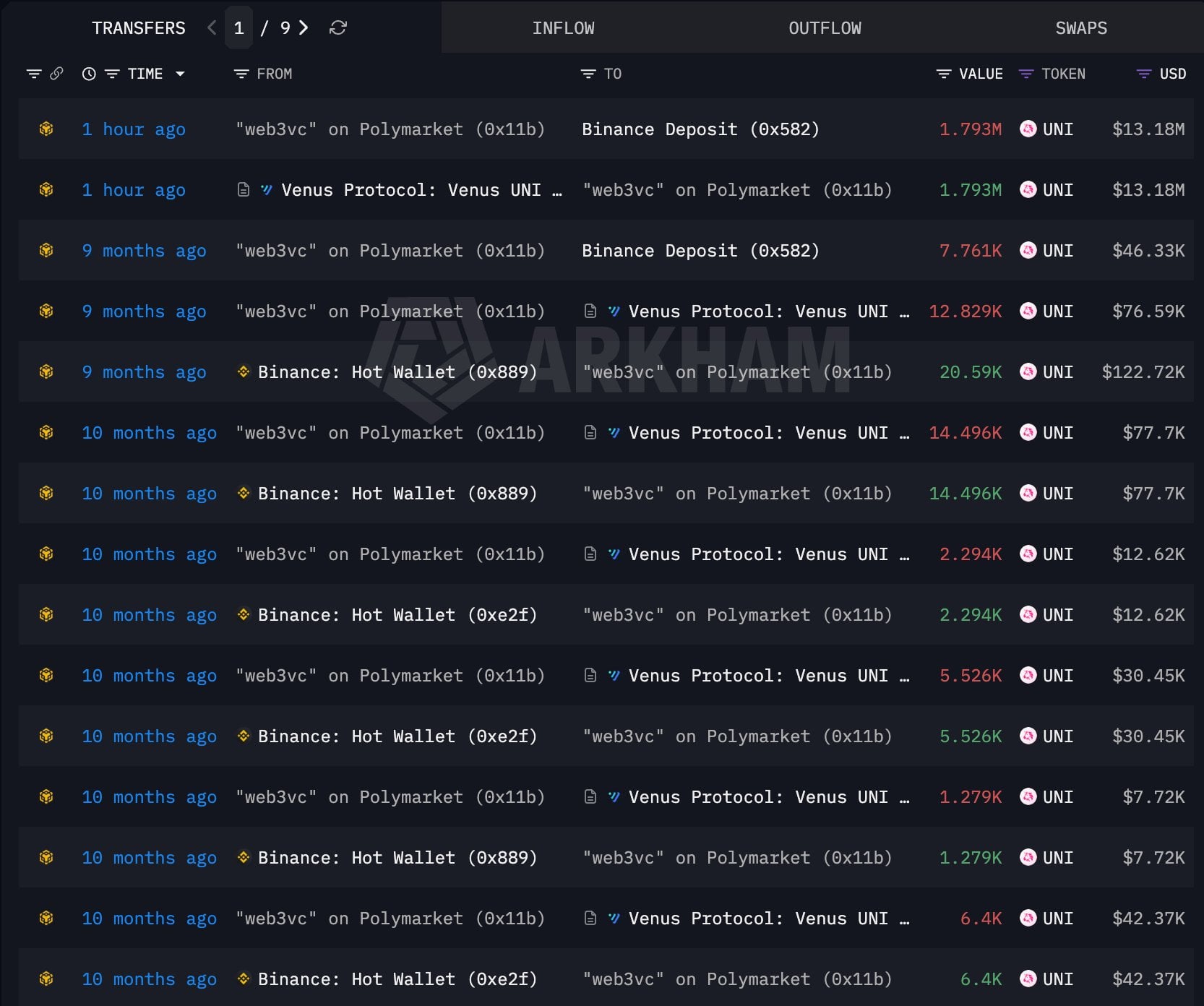Click the red 6.4K value cell
Viewport: 1204px width, 1006px height.
coord(981,918)
